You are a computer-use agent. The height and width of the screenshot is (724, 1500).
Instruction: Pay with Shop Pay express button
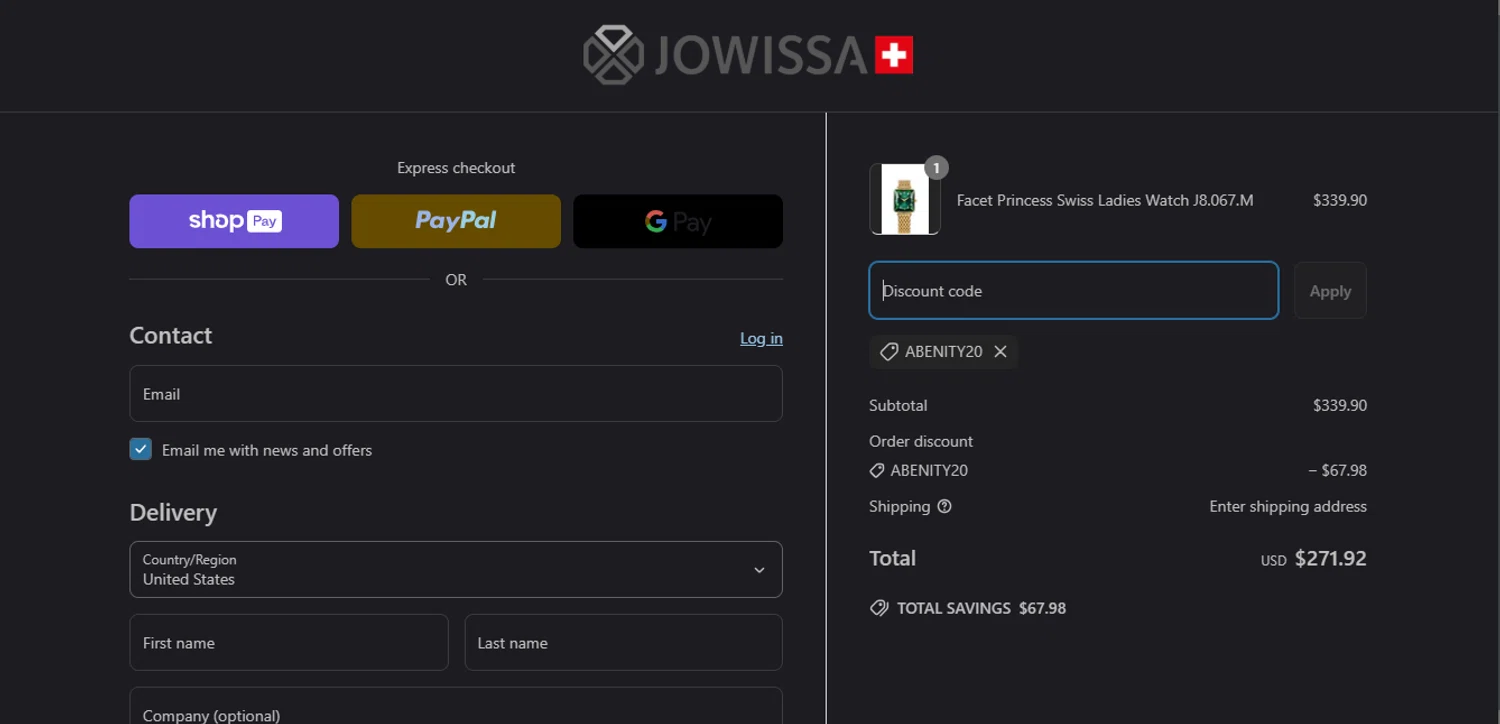point(234,221)
